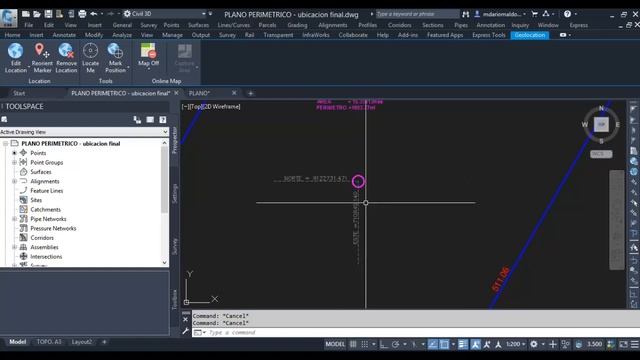Click the 2D Wireframe visual style label
The width and height of the screenshot is (640, 360).
[x=222, y=107]
